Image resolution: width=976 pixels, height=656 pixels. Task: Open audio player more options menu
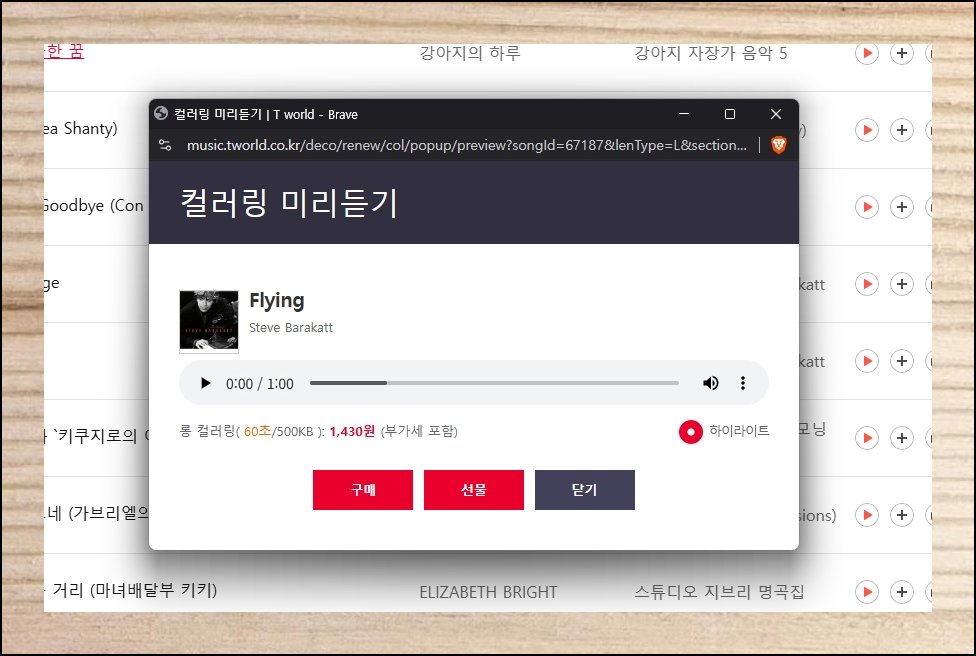tap(743, 383)
